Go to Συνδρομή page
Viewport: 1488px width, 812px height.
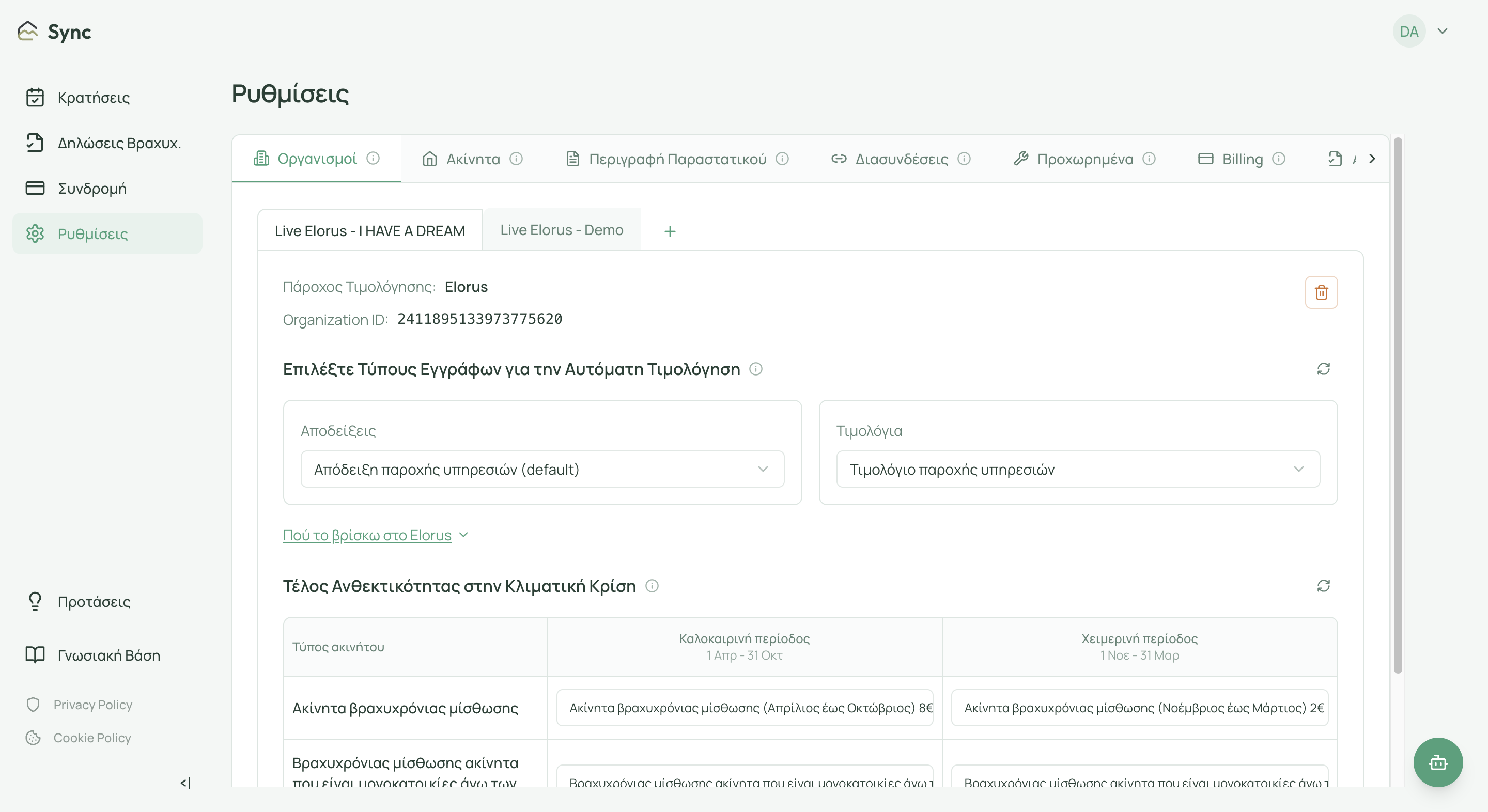click(107, 188)
